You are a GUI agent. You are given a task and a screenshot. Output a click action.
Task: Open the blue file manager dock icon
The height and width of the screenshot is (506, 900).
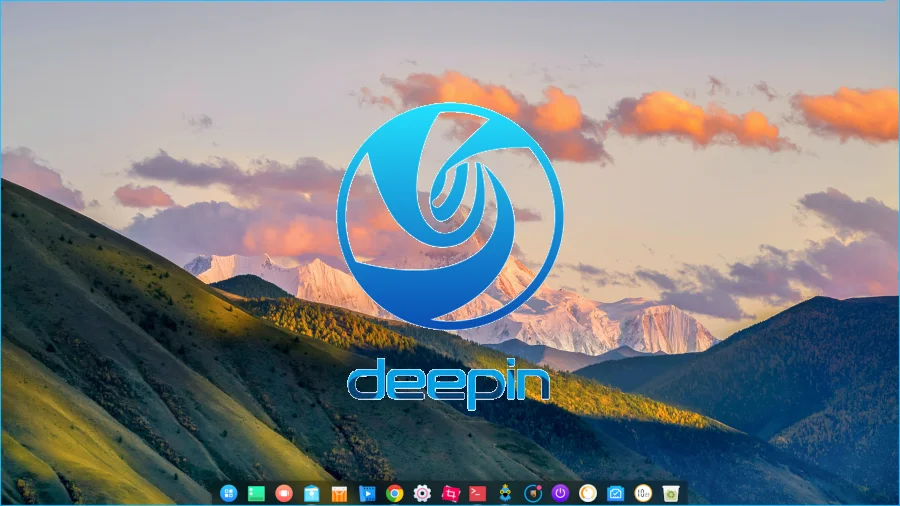coord(312,493)
